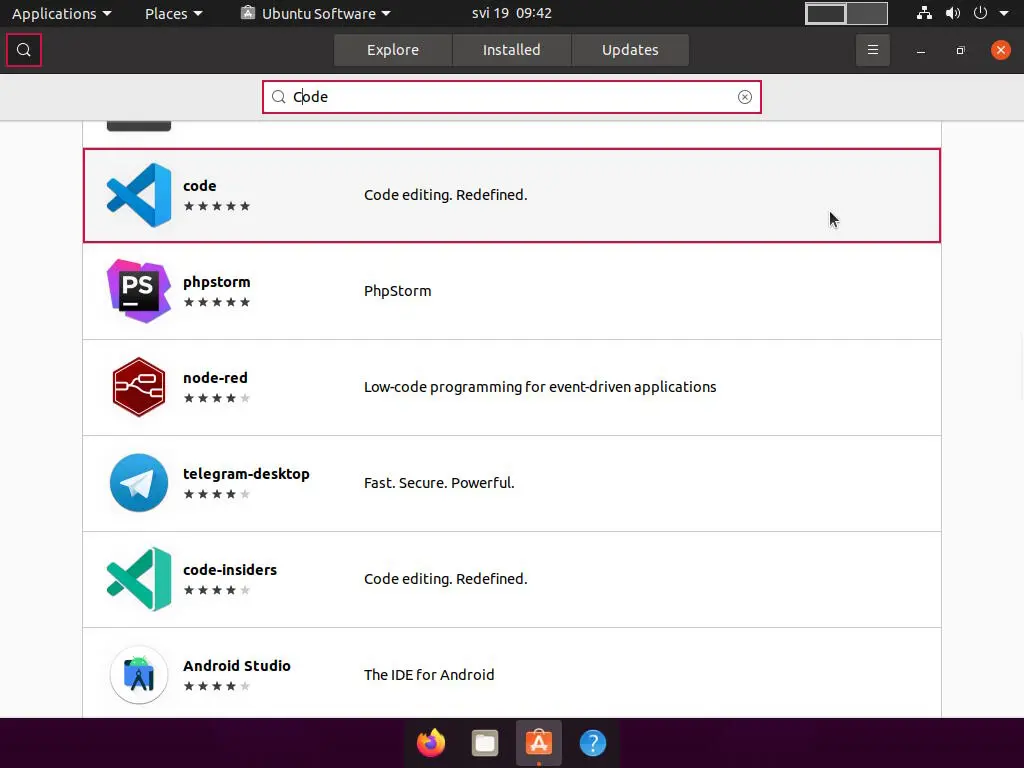Click 'PhpStorm' description text

pyautogui.click(x=398, y=291)
